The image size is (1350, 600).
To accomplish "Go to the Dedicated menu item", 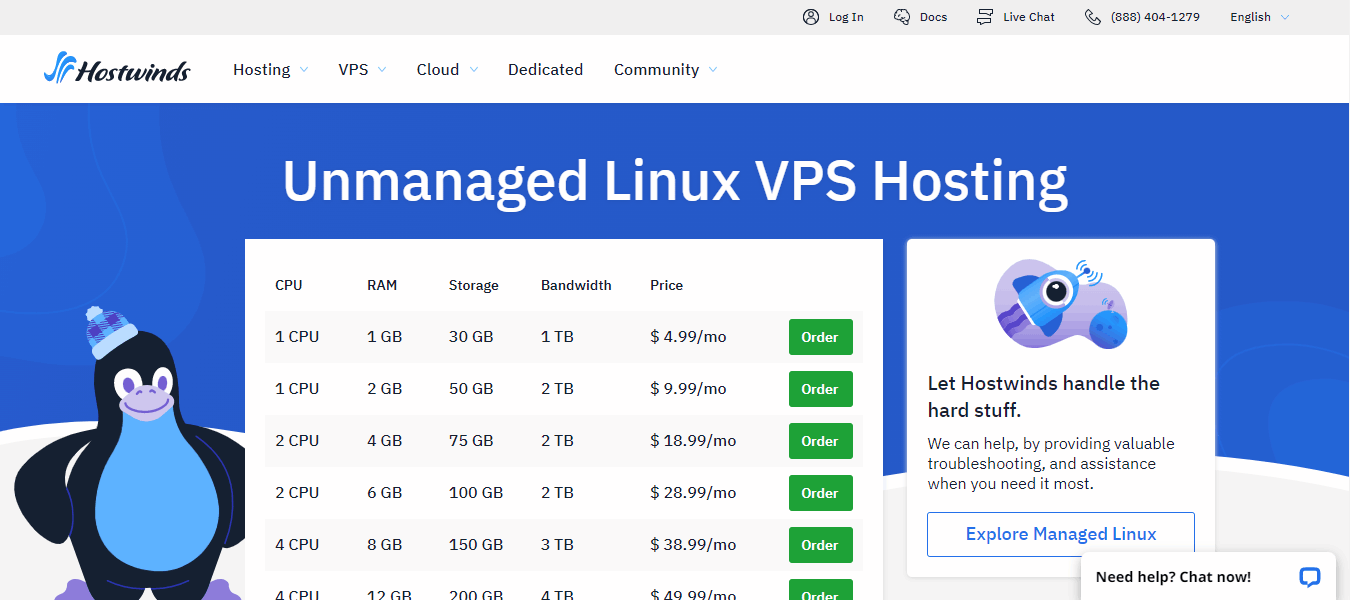I will click(x=545, y=70).
